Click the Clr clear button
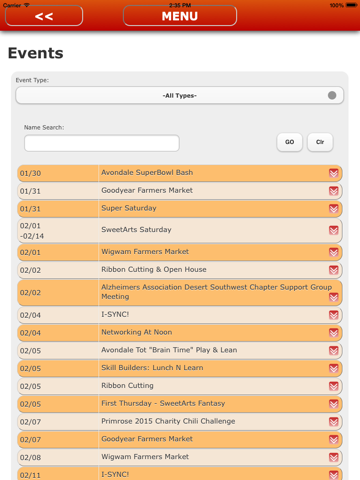This screenshot has width=360, height=480. [x=320, y=142]
